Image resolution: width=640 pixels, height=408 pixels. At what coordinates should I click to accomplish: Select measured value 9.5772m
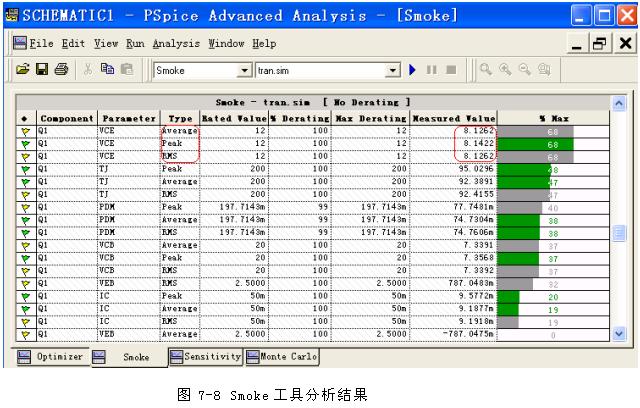tap(476, 296)
